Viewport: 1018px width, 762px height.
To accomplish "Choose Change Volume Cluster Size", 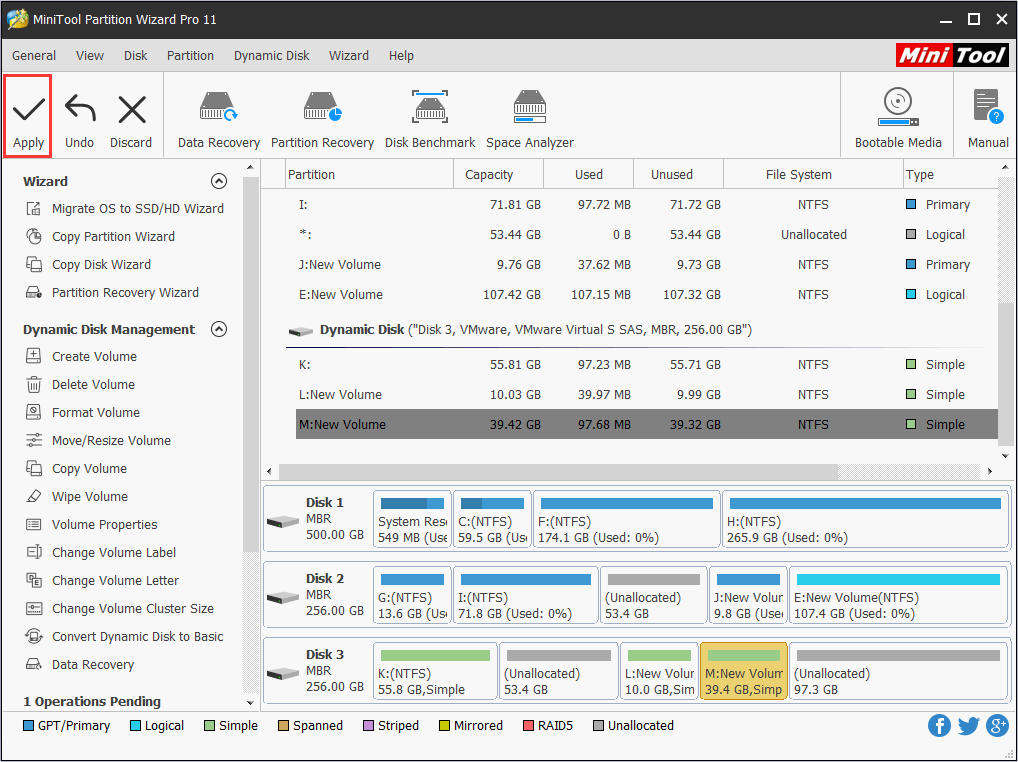I will (x=119, y=608).
